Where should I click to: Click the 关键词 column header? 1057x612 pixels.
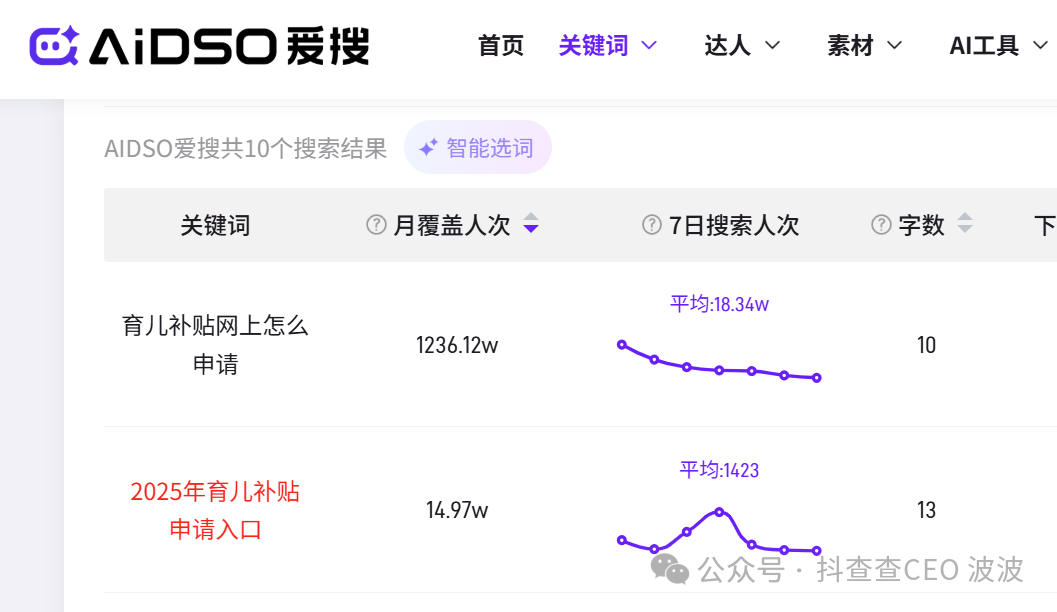[x=215, y=225]
